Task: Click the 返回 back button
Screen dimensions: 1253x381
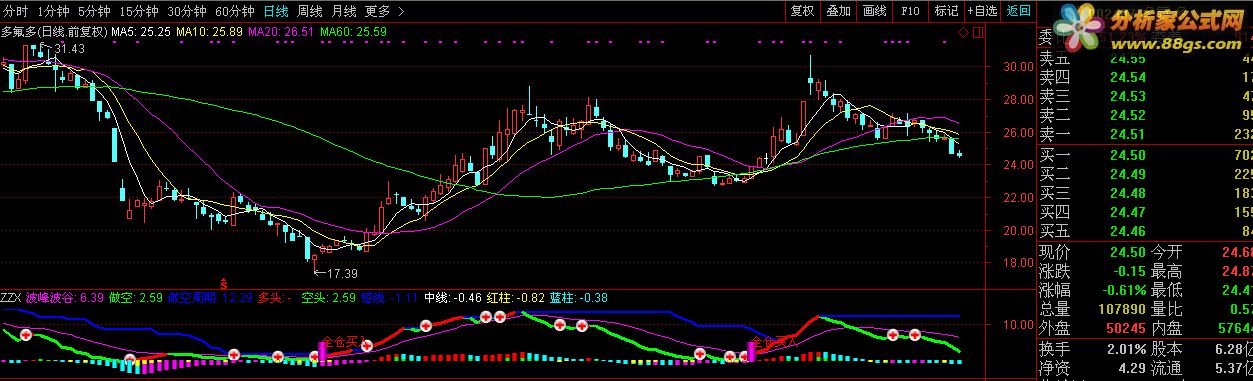Action: pos(1018,11)
